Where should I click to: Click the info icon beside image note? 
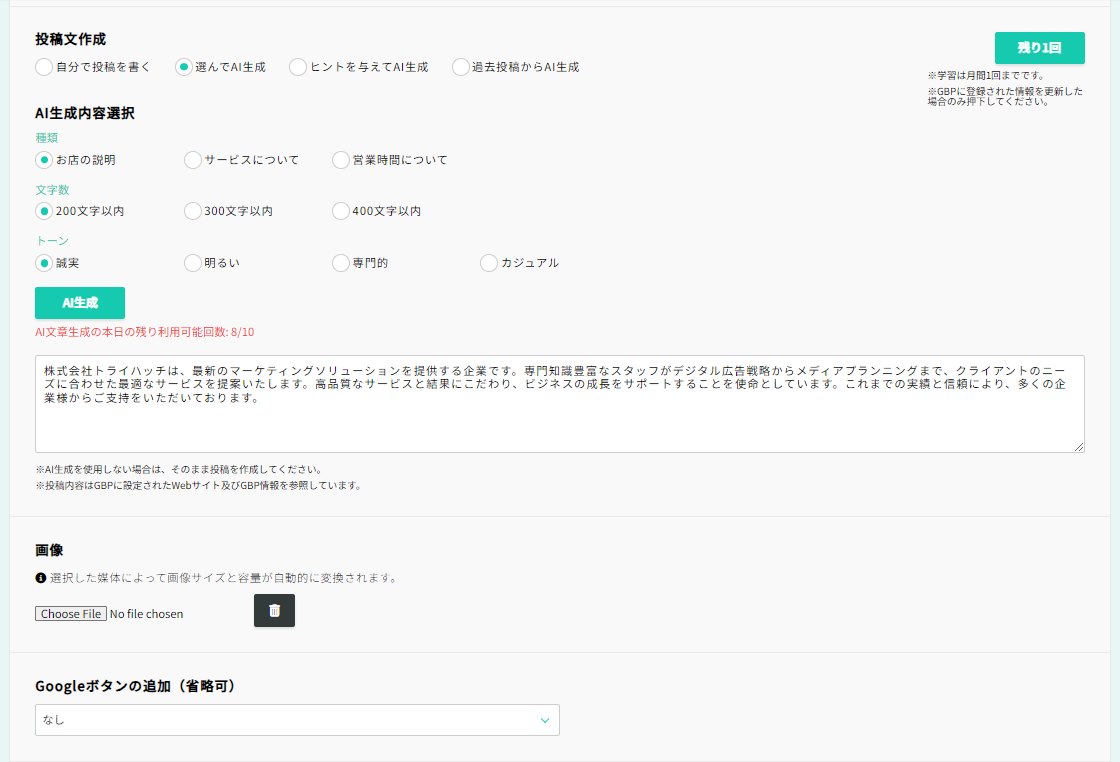coord(41,578)
